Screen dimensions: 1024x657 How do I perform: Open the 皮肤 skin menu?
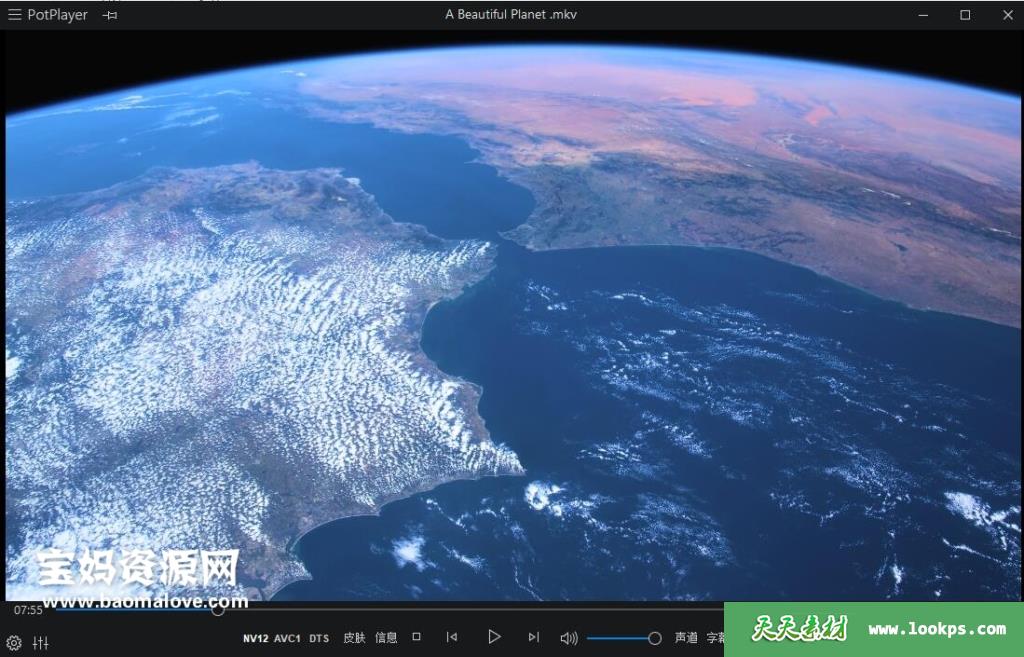pos(354,638)
